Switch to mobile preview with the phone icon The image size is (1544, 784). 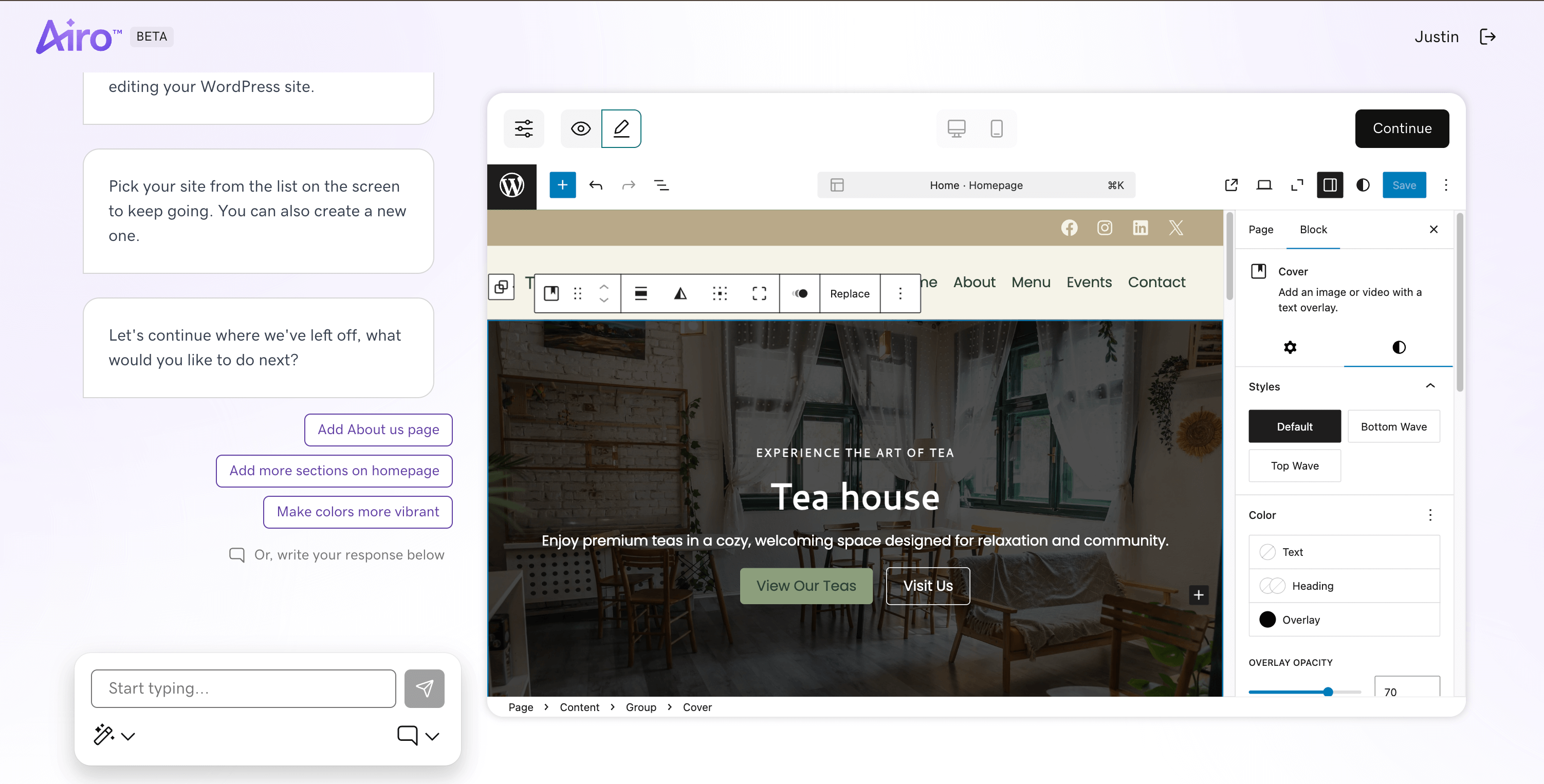coord(996,128)
